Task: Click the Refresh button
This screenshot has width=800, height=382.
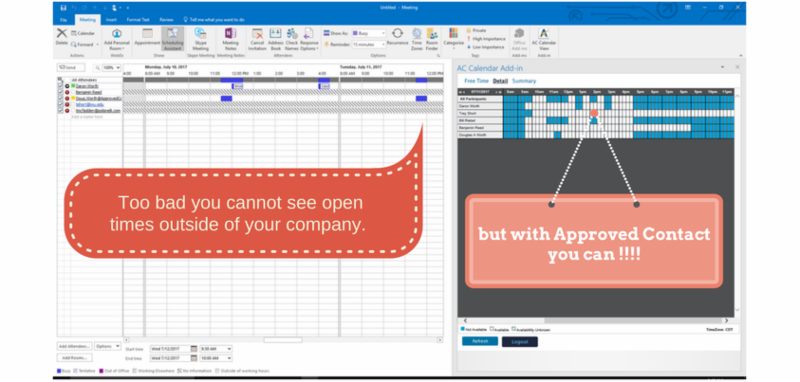Action: 480,341
